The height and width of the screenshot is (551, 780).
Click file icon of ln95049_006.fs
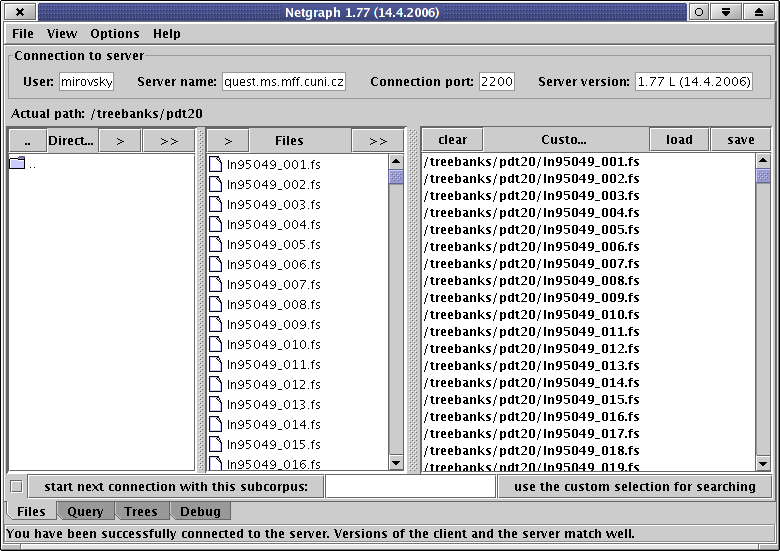click(215, 264)
